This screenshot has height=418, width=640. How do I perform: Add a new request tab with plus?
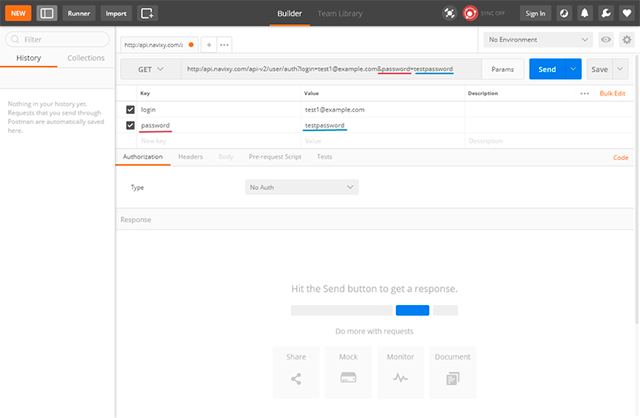point(209,44)
